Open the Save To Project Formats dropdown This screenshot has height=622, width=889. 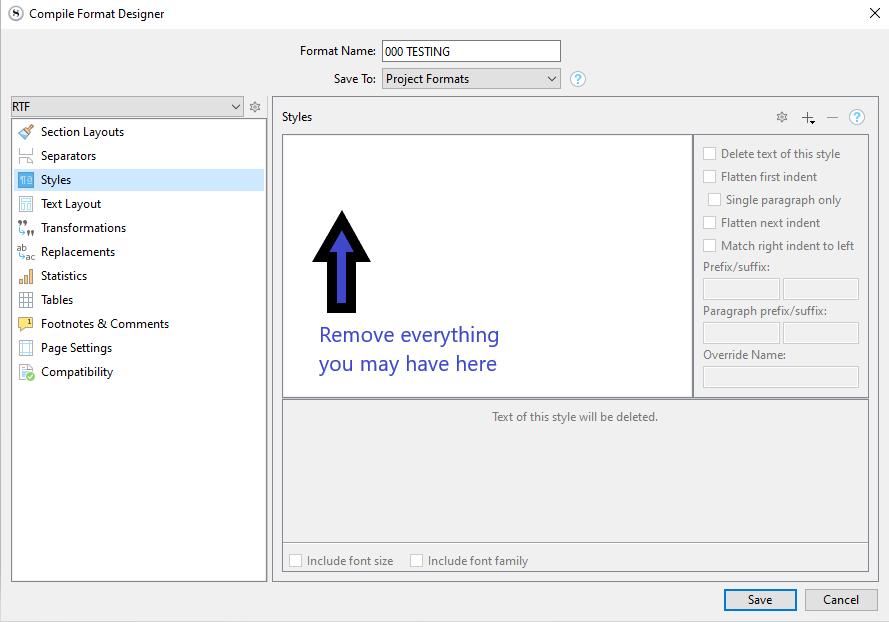tap(471, 79)
